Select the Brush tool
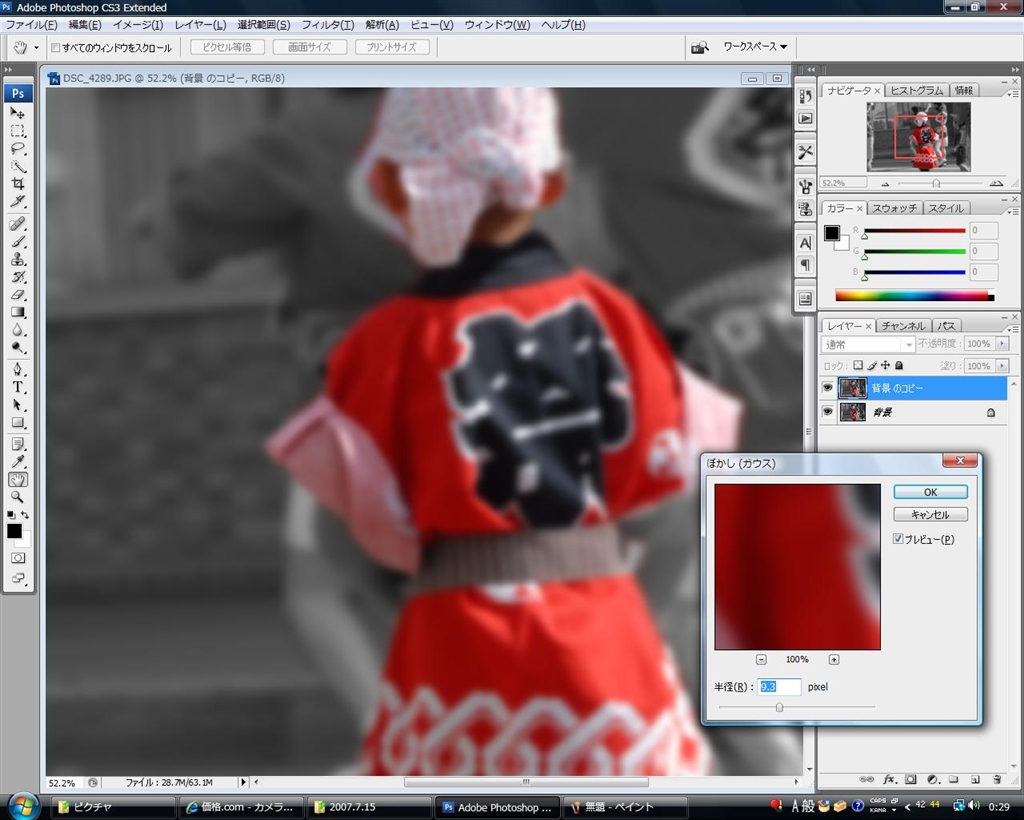 pyautogui.click(x=18, y=242)
